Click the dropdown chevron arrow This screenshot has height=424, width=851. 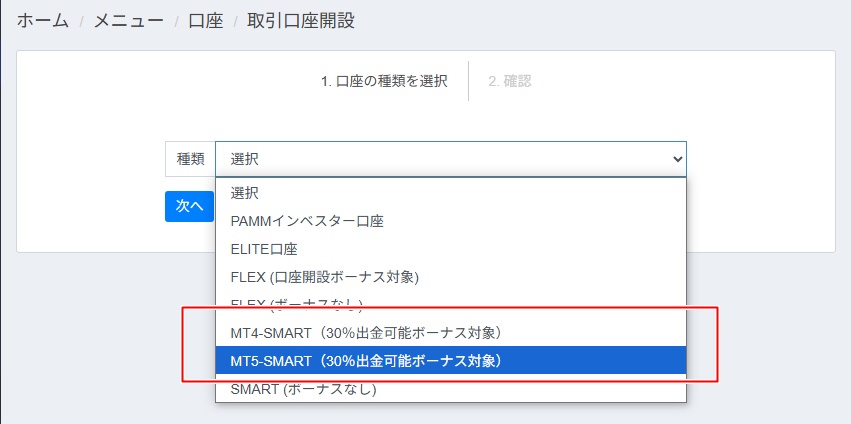click(x=677, y=159)
